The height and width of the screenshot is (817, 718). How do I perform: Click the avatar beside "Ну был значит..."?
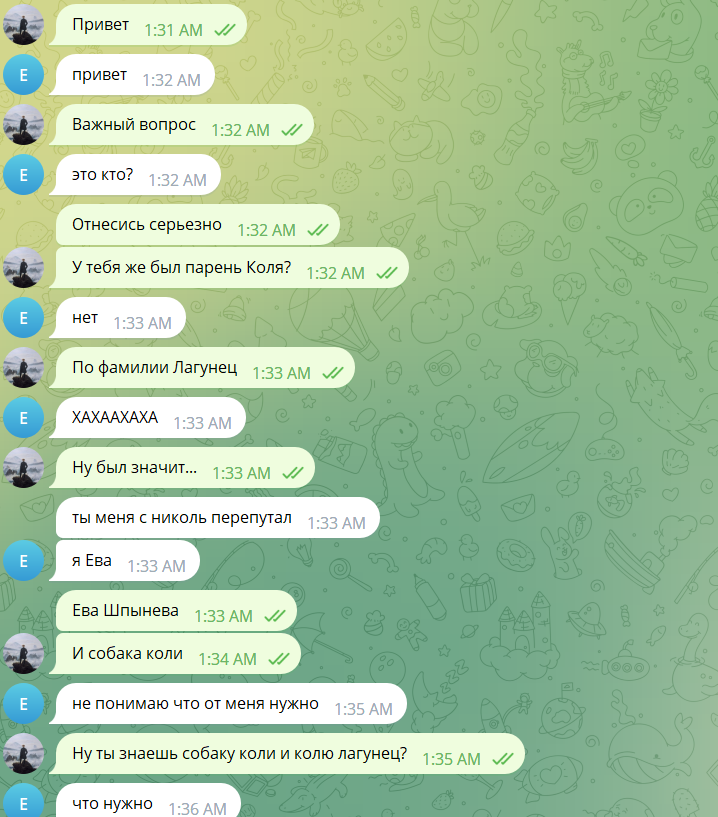point(23,467)
